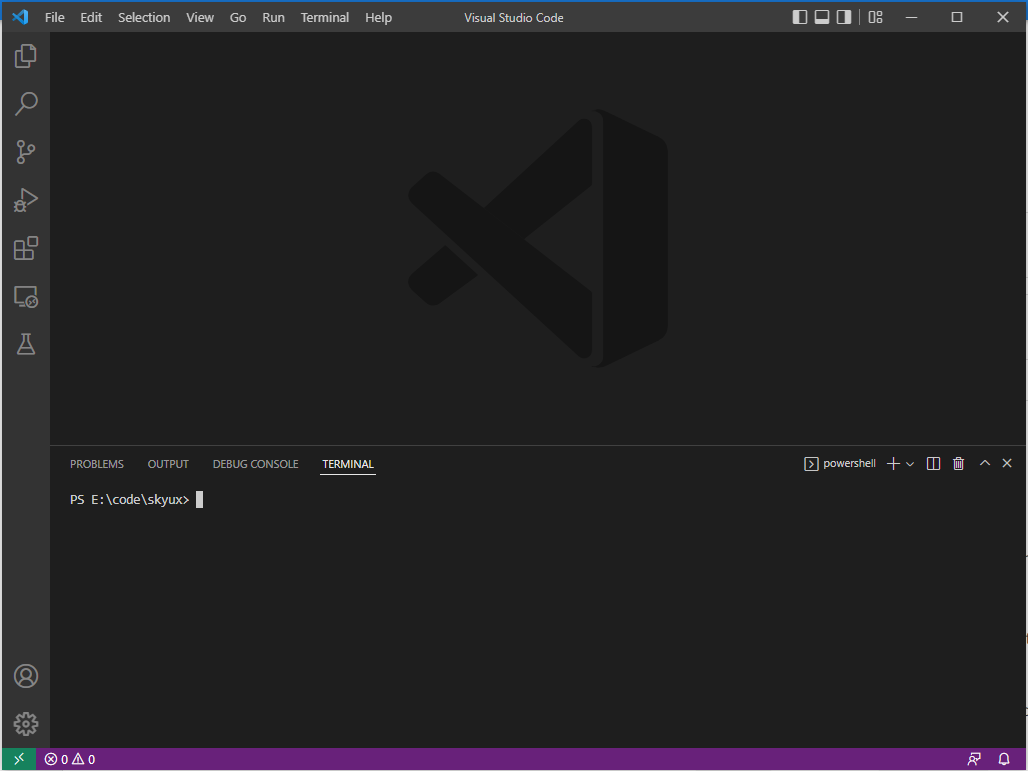This screenshot has width=1028, height=771.
Task: Open Run and Debug view
Action: (x=26, y=200)
